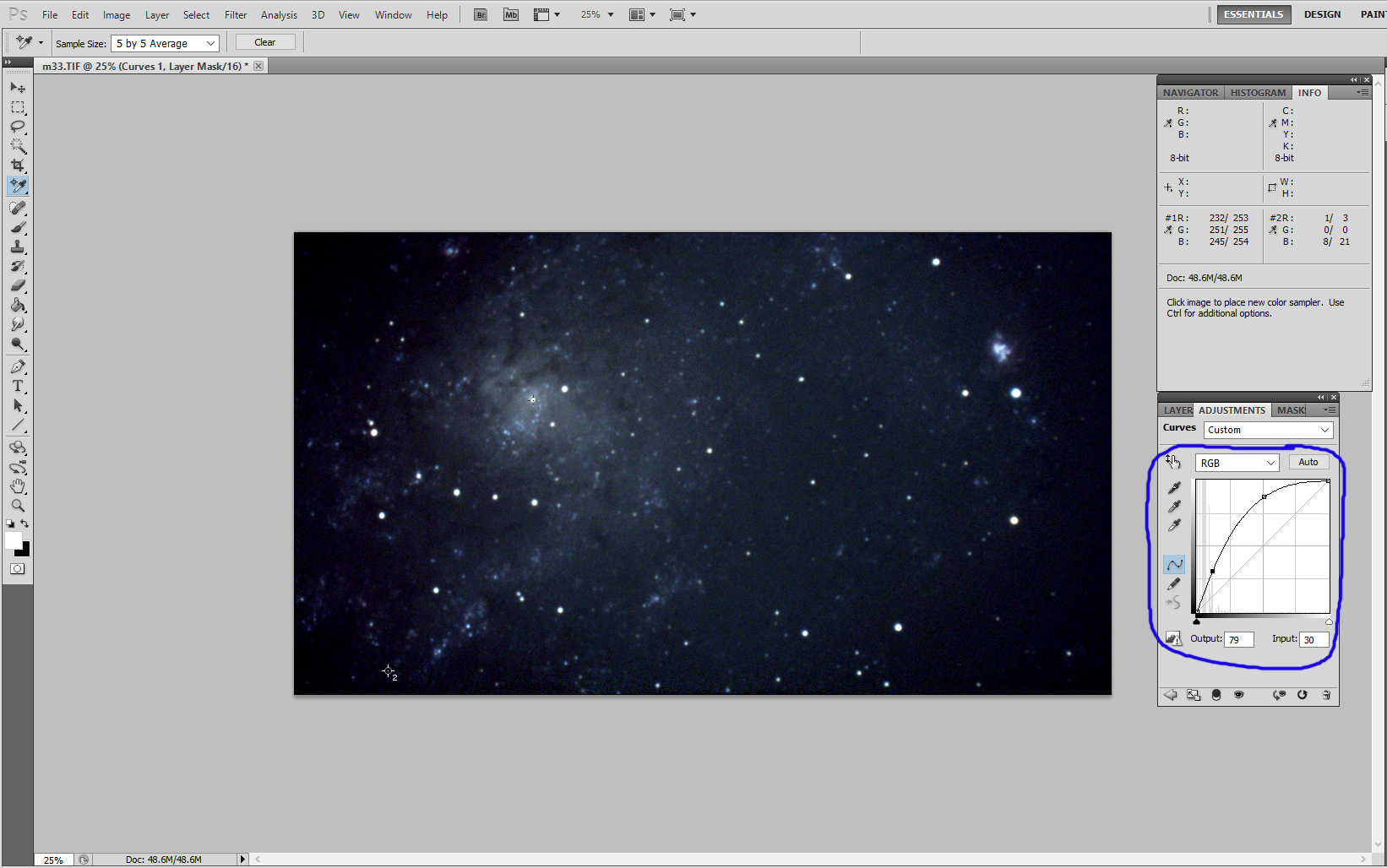
Task: Click the Auto curves button
Action: (1308, 462)
